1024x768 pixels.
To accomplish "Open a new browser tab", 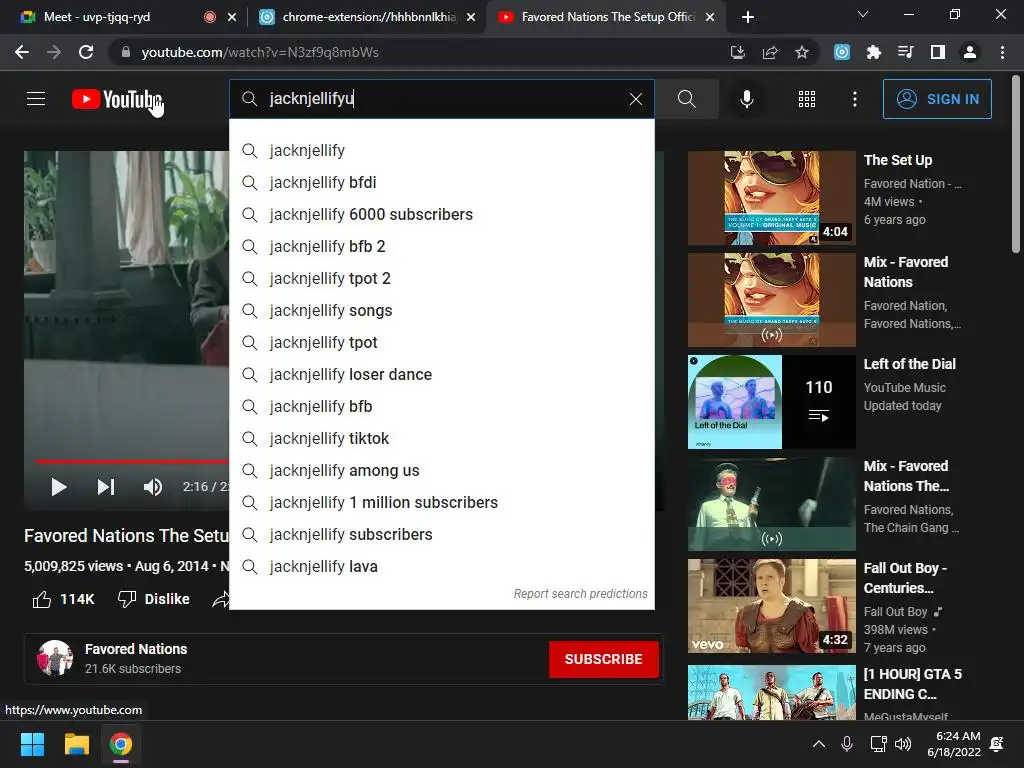I will coord(748,17).
